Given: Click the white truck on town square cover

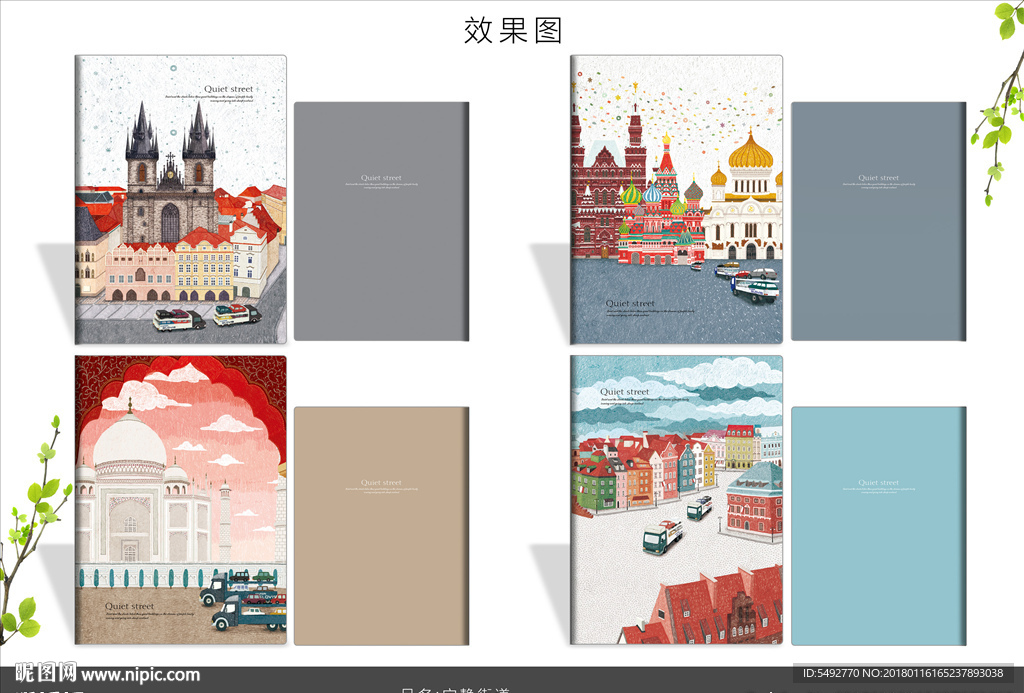Looking at the screenshot, I should pyautogui.click(x=662, y=537).
